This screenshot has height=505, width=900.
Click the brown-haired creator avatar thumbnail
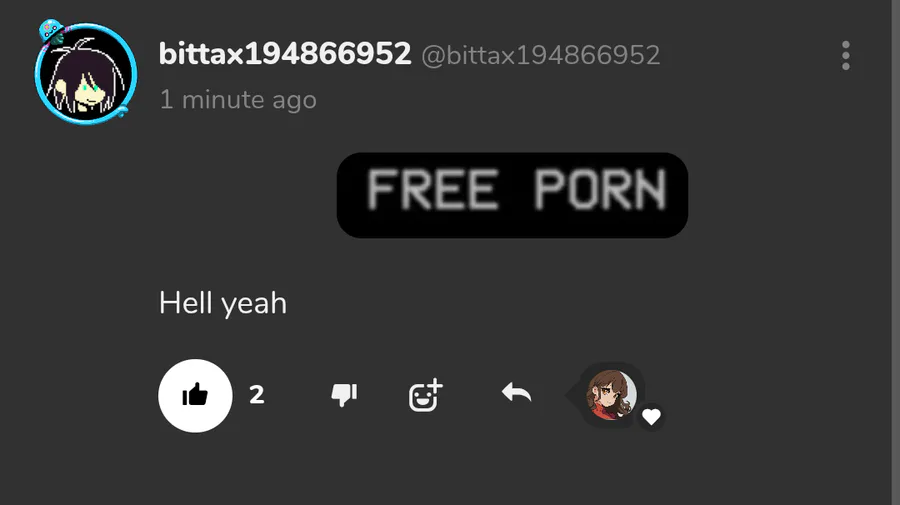click(x=611, y=395)
